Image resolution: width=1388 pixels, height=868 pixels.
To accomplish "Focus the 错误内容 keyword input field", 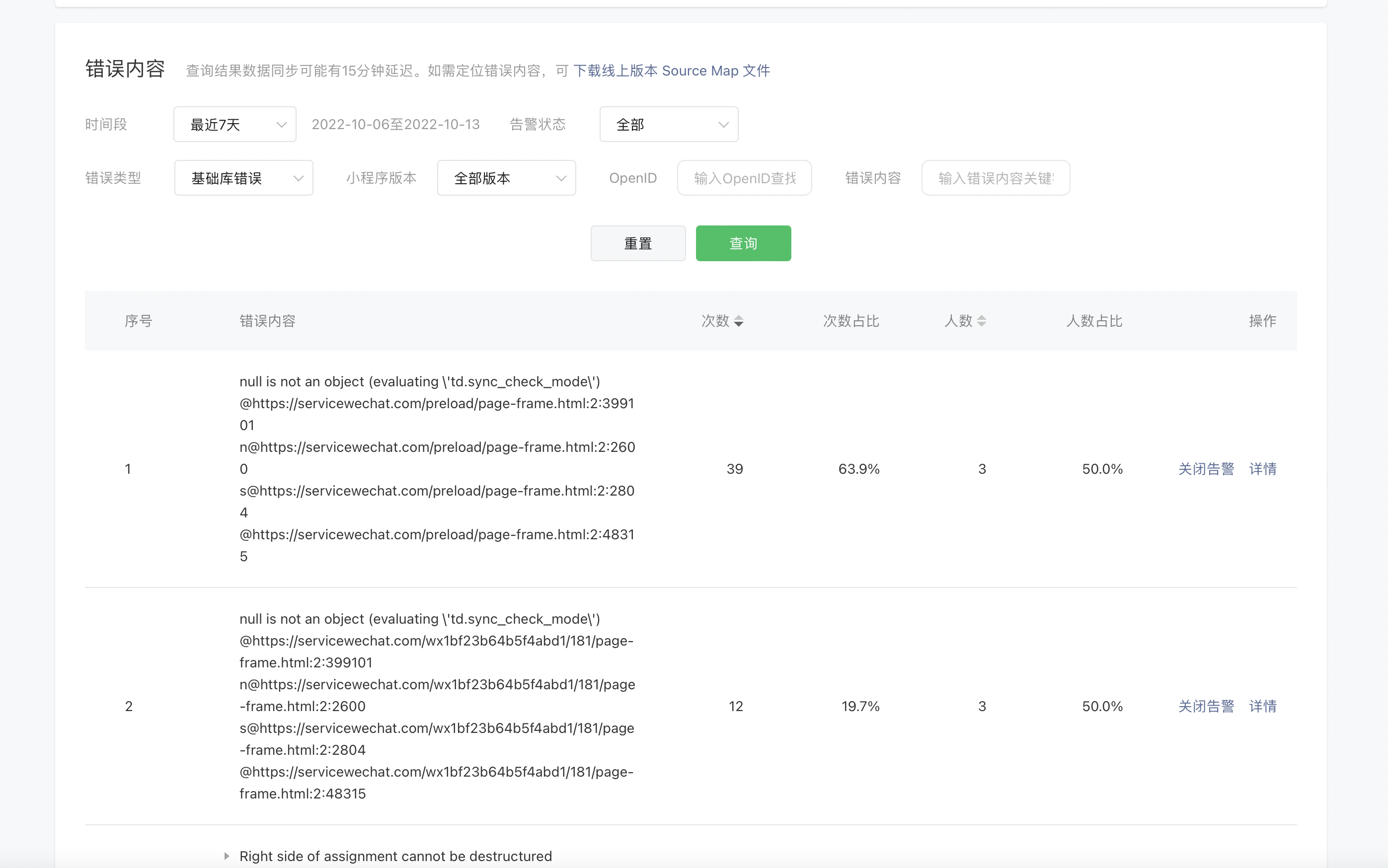I will (995, 178).
